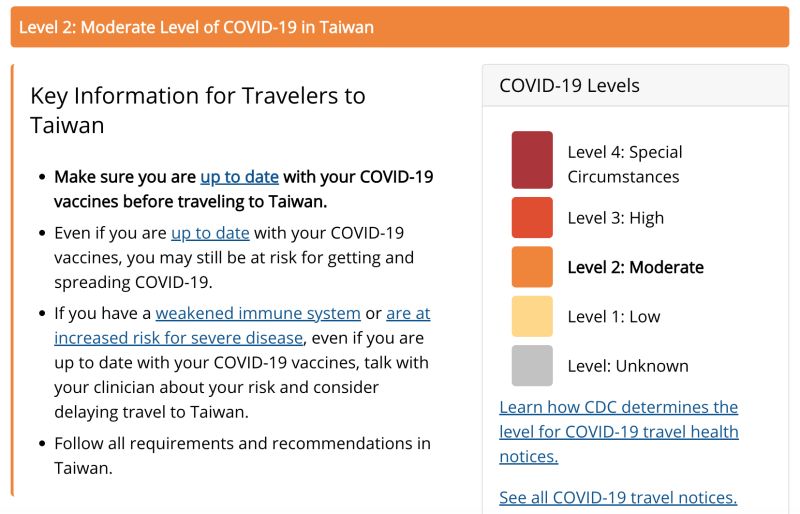
Task: Click the yellow Level 1 Low swatch
Action: (x=532, y=316)
